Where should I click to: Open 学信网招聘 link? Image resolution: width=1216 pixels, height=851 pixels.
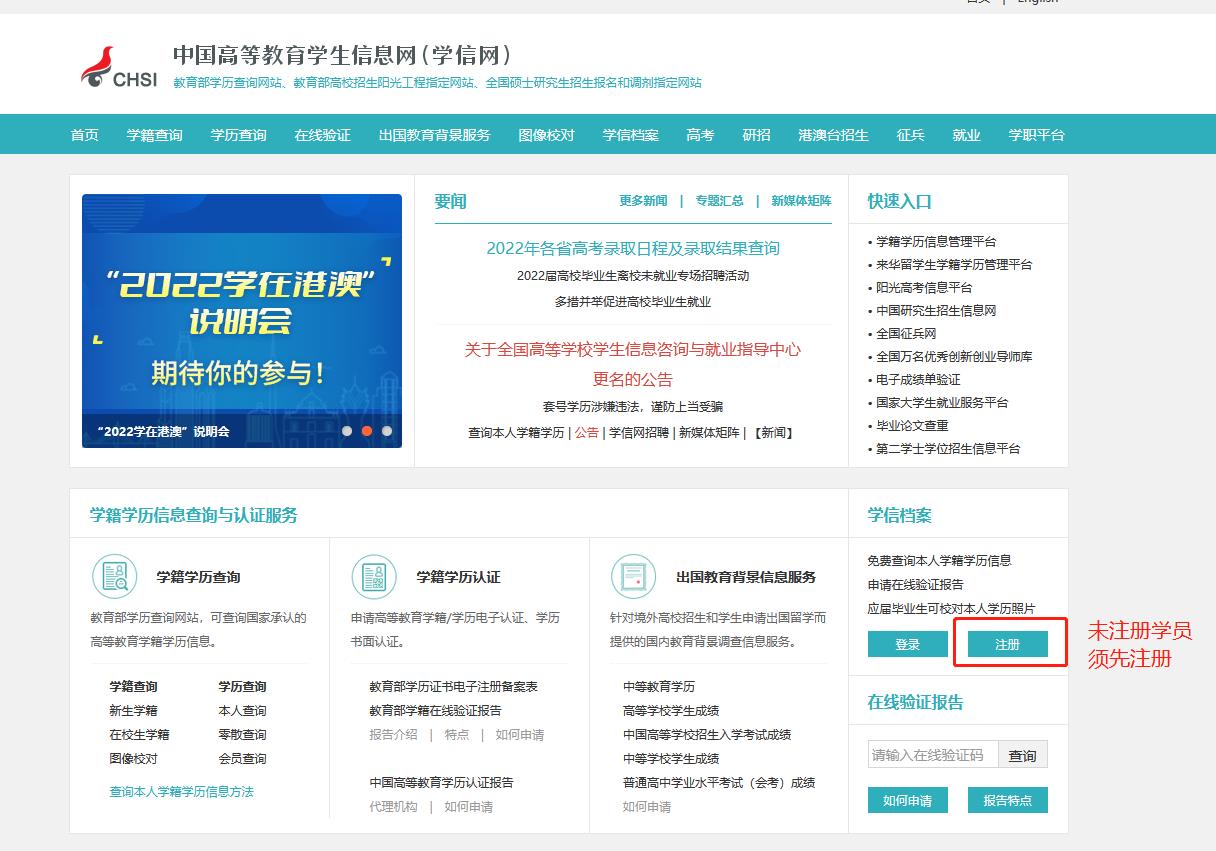[x=639, y=433]
